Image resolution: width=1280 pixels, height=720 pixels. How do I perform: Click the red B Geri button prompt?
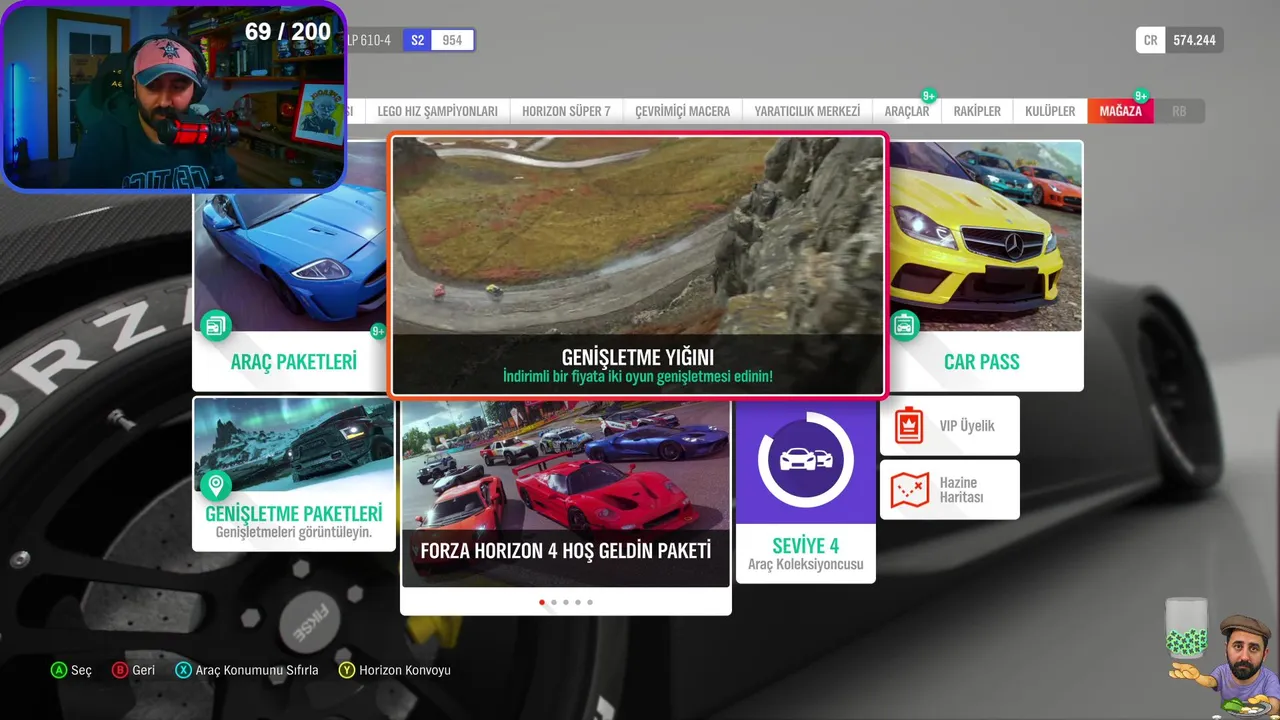(x=134, y=670)
